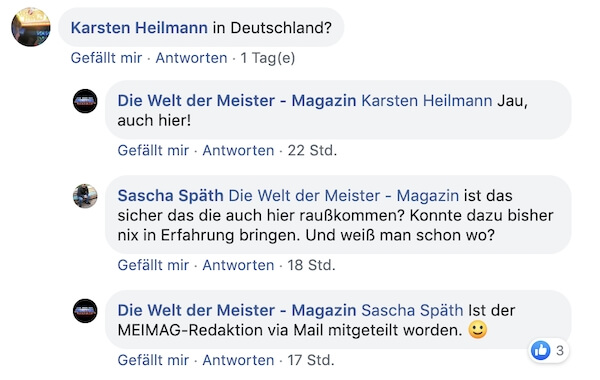Click the Magazin avatar on first reply
This screenshot has width=600, height=380.
pos(85,101)
